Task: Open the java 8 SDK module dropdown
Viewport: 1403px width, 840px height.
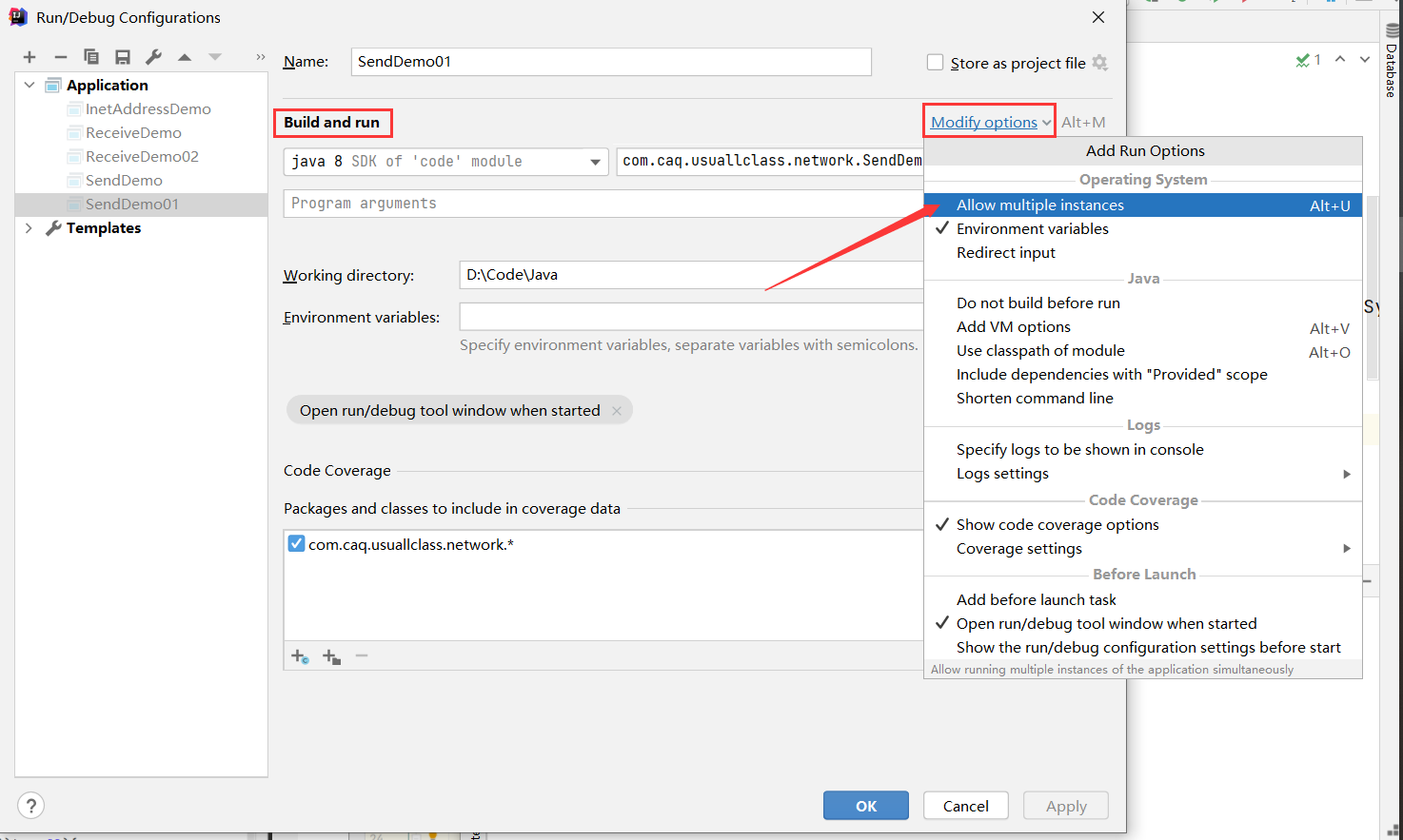Action: 596,161
